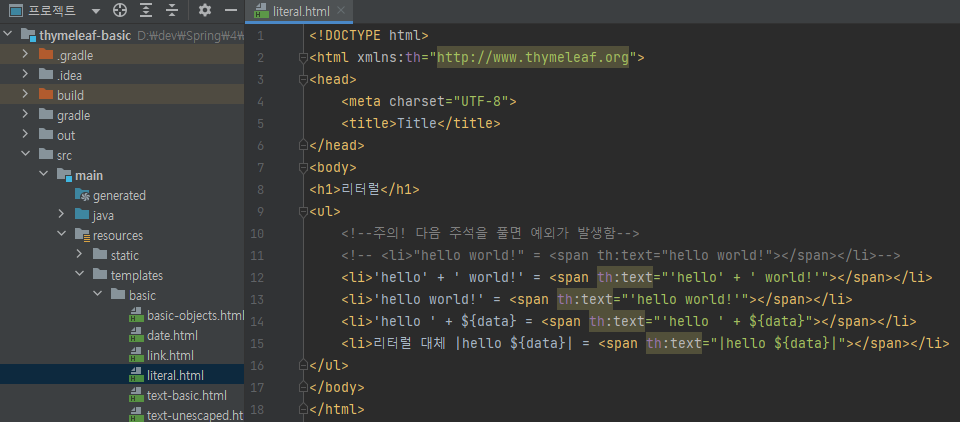Screen dimensions: 960x422
Task: Click th:text attribute on line 13
Action: pos(585,300)
